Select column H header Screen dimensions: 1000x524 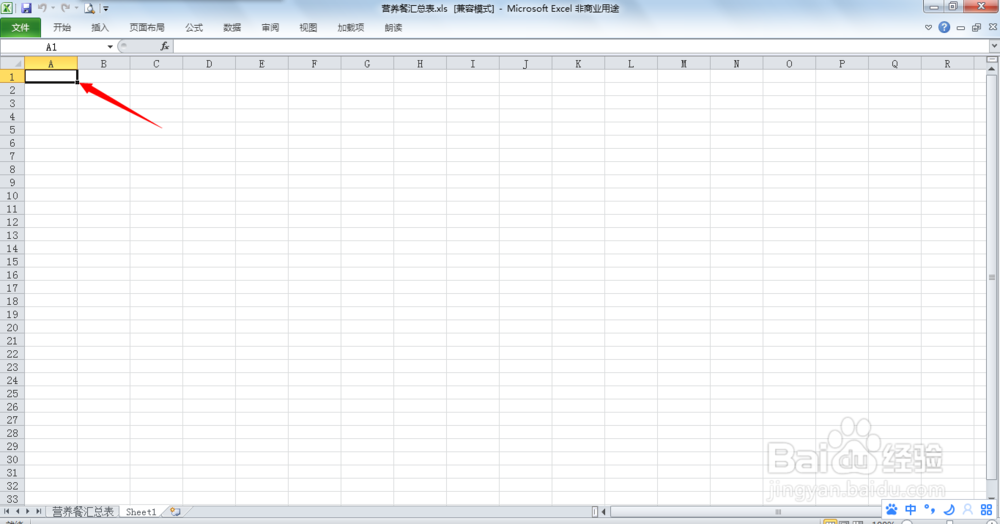pyautogui.click(x=420, y=64)
